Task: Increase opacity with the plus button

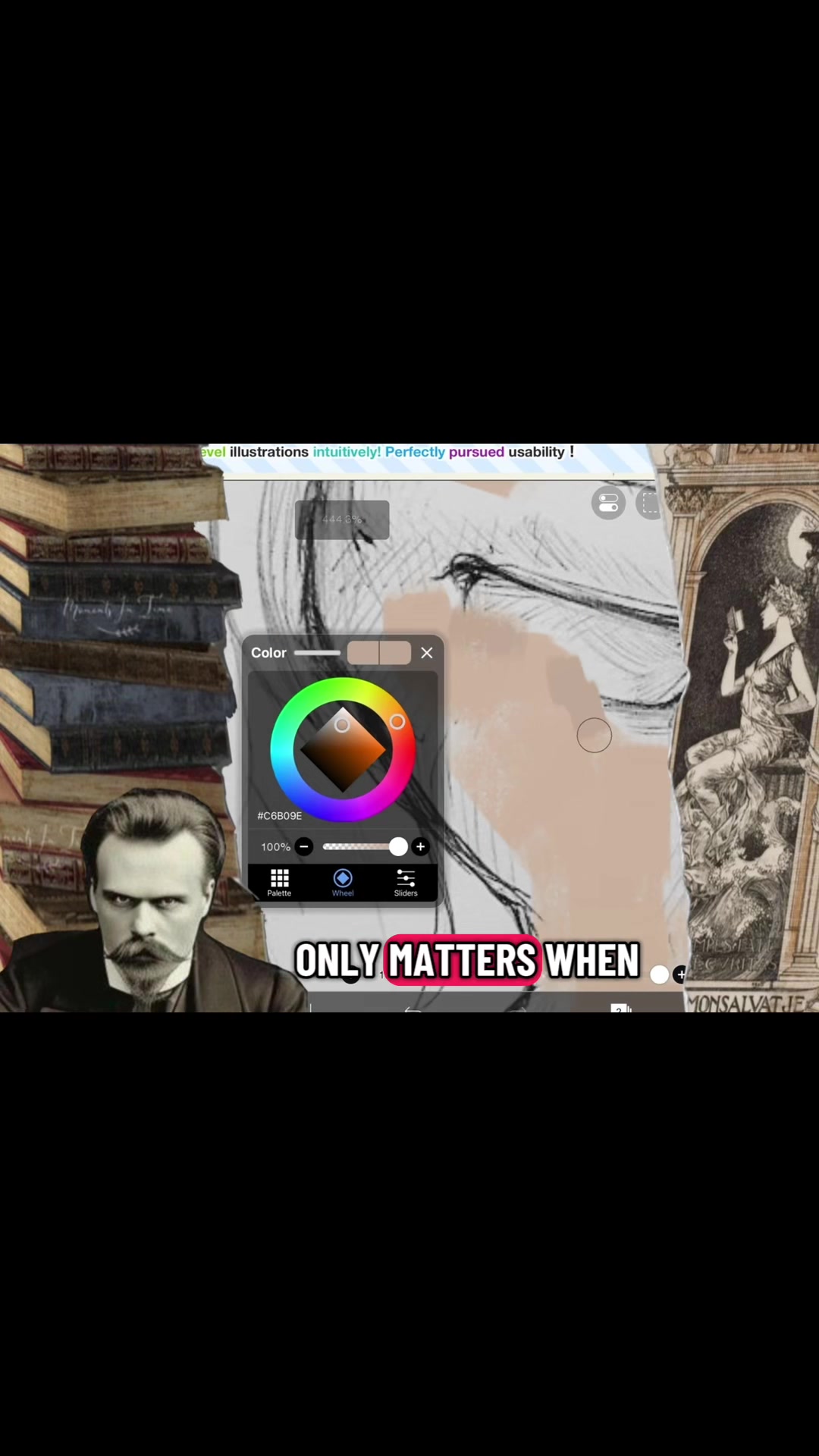Action: [x=420, y=846]
